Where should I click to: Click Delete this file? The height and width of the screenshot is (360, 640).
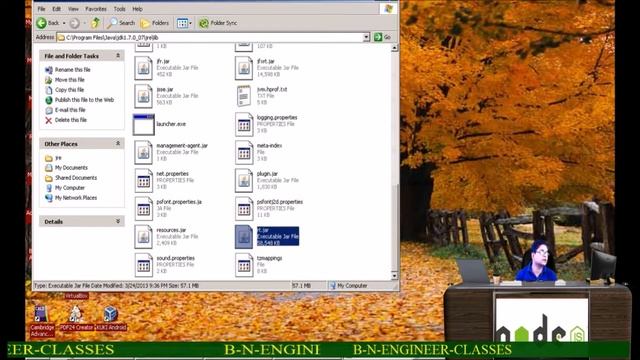click(71, 120)
